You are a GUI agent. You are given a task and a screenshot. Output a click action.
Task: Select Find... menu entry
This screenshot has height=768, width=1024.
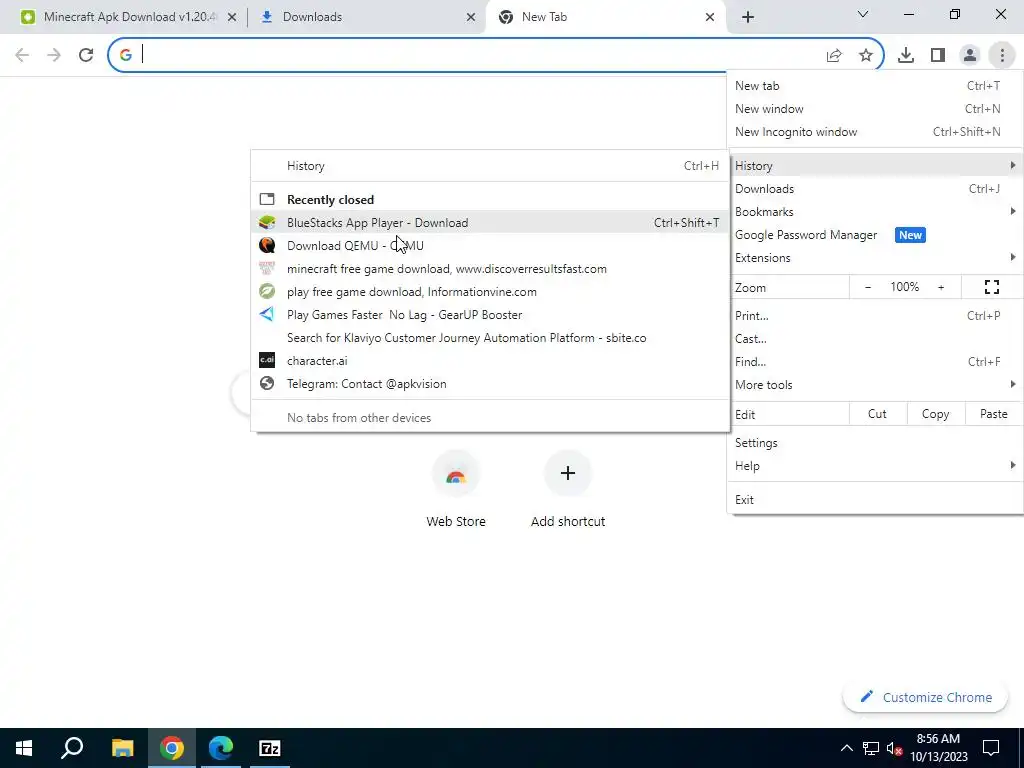[x=874, y=361]
